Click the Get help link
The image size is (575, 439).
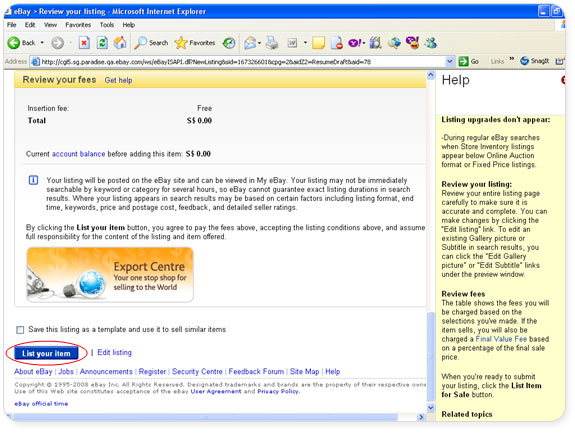click(x=118, y=80)
